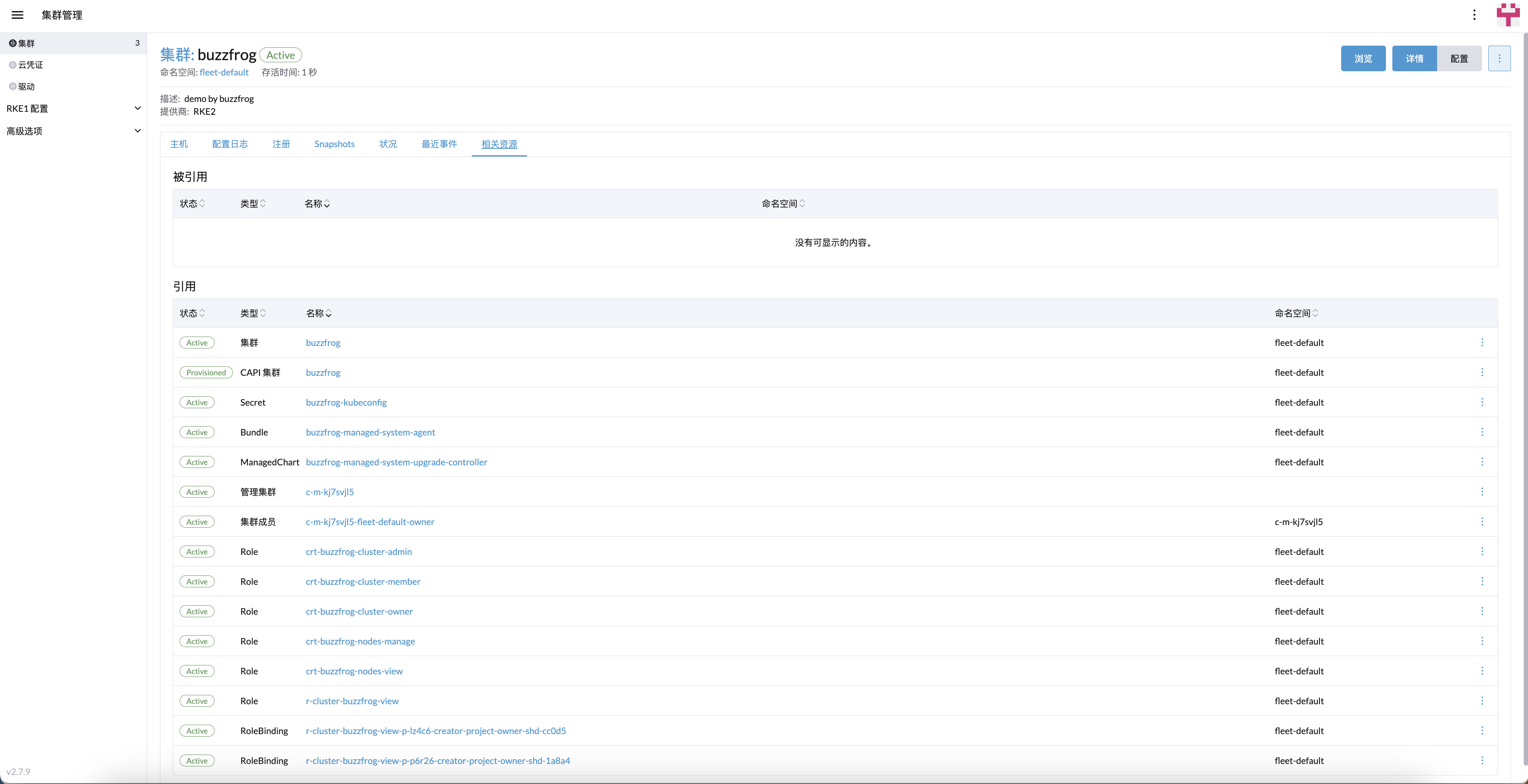Screen dimensions: 1528x784
Task: Open 集群 in the sidebar
Action: point(73,43)
